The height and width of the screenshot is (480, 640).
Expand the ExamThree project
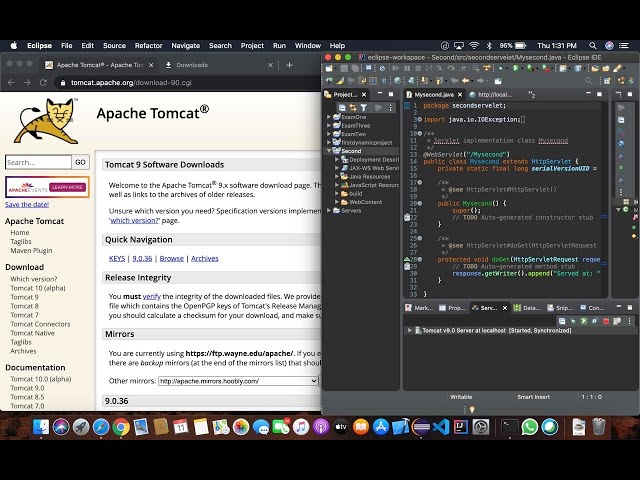[329, 125]
